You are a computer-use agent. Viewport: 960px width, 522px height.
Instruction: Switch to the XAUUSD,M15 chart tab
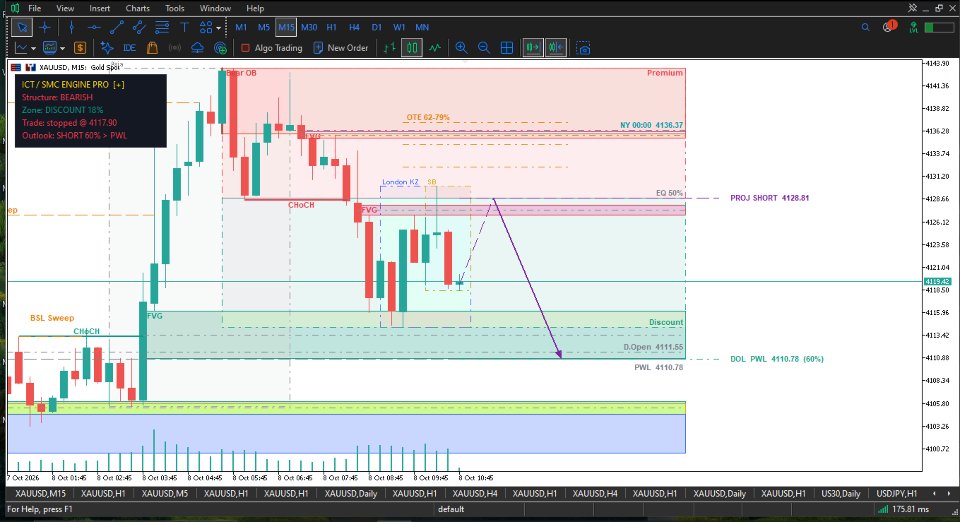click(40, 493)
